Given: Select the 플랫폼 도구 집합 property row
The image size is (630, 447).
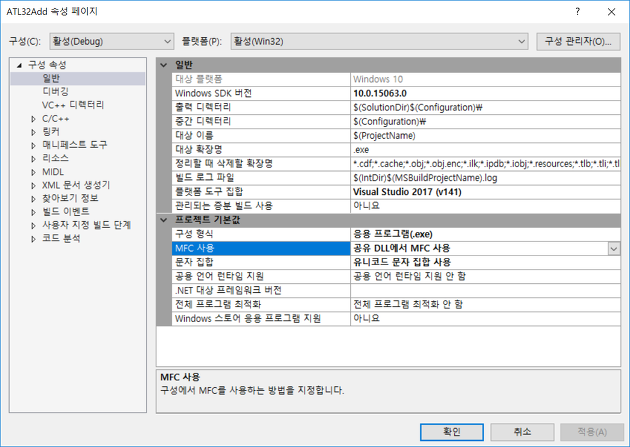Looking at the screenshot, I should (x=396, y=192).
